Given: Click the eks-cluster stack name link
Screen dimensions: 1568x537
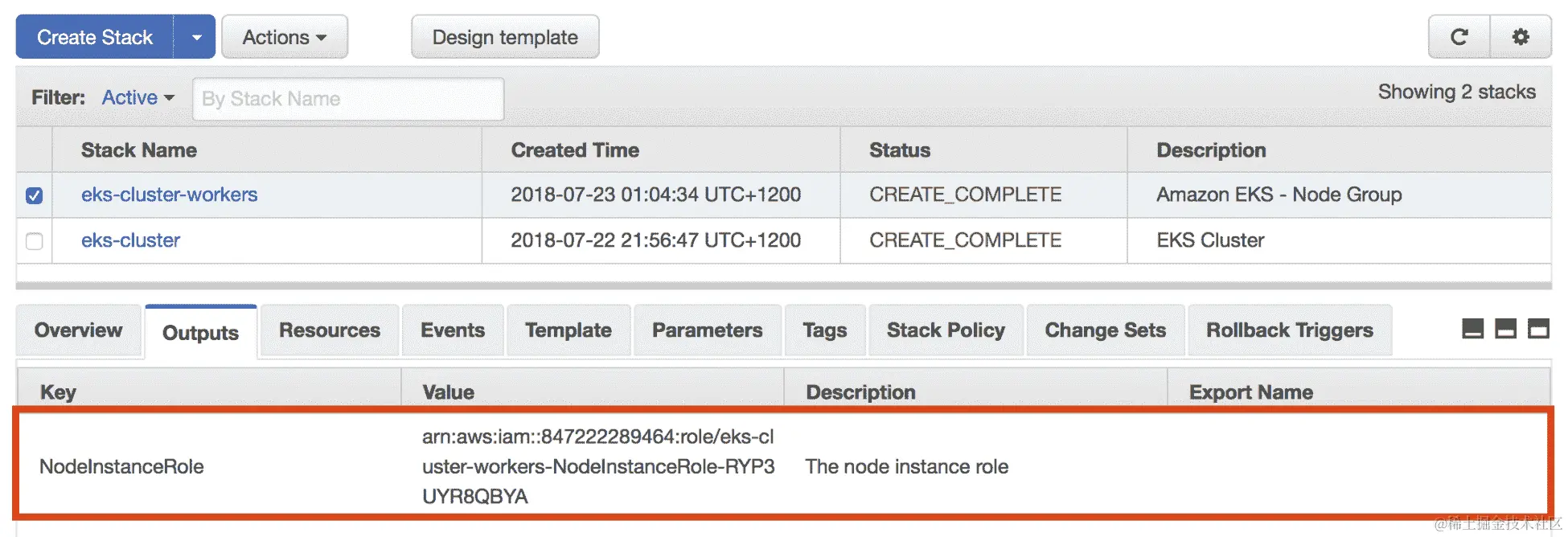Looking at the screenshot, I should click(130, 240).
